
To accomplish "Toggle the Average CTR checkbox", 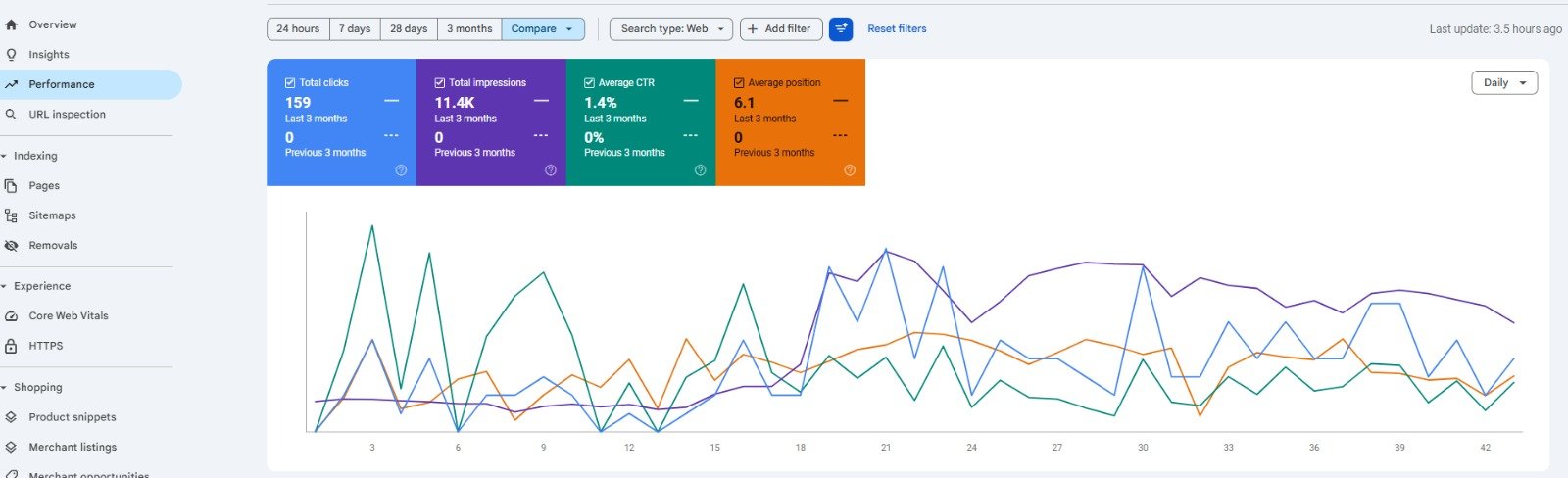I will (589, 83).
